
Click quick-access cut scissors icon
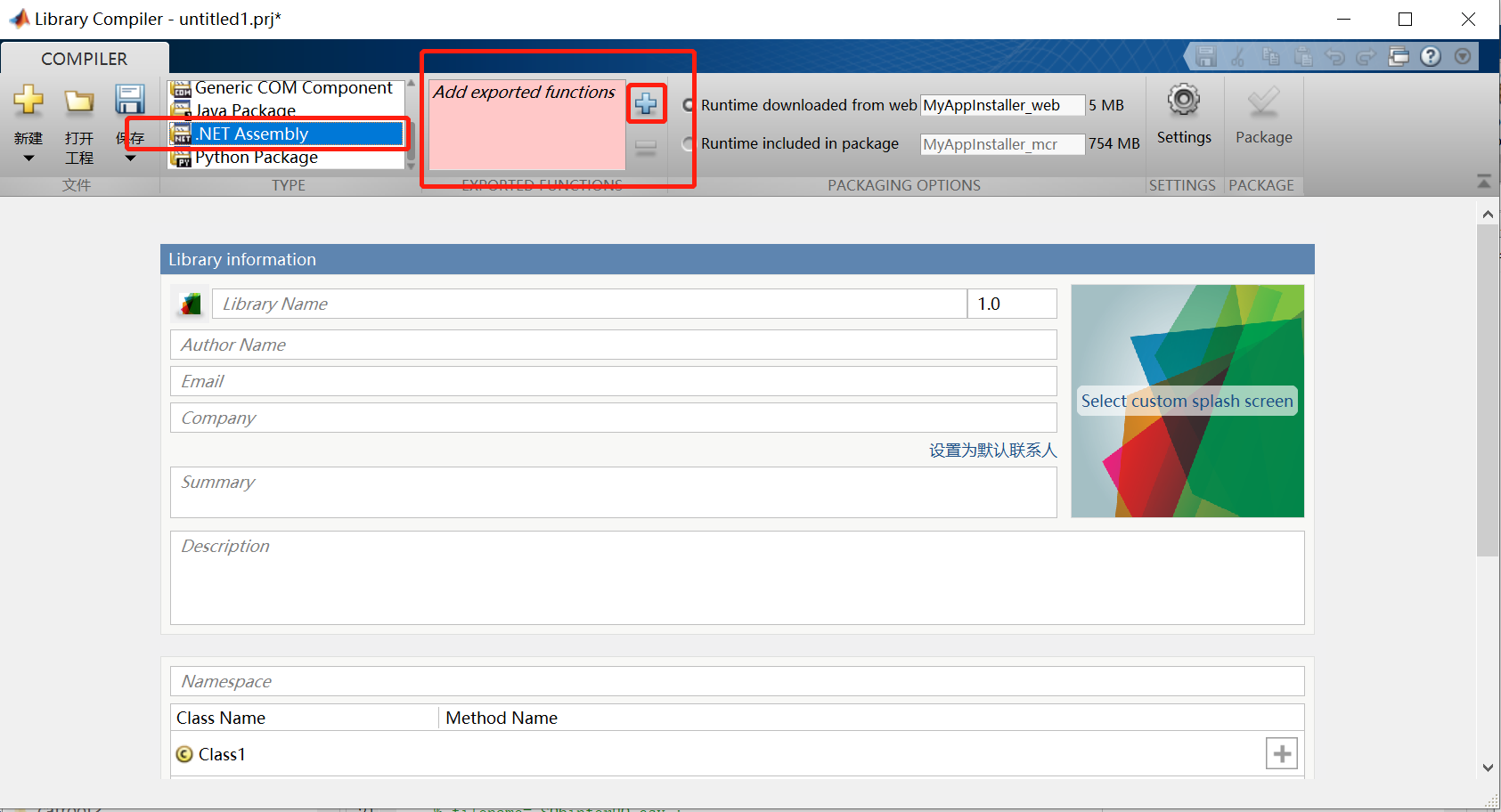pos(1238,57)
